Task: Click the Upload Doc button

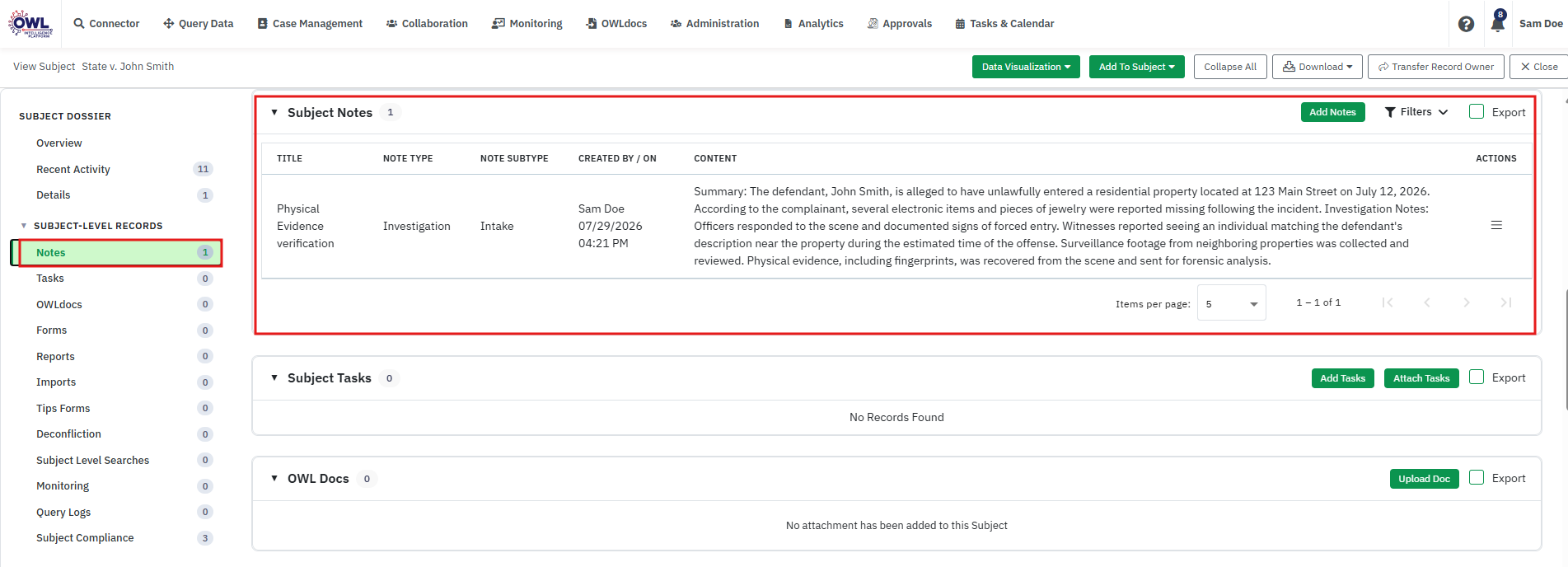Action: click(1424, 479)
